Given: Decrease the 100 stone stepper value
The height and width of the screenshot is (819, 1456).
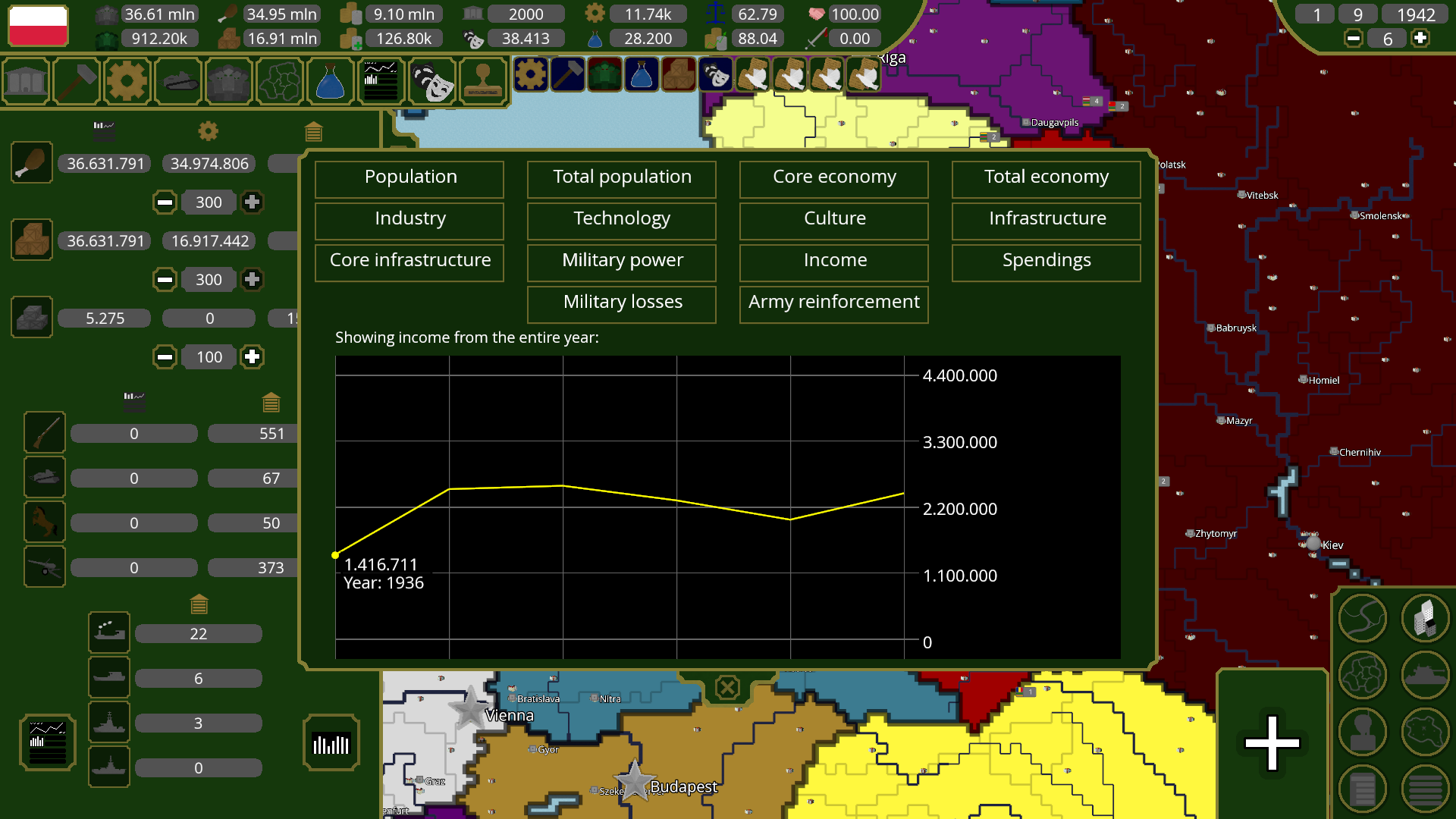Looking at the screenshot, I should [165, 356].
